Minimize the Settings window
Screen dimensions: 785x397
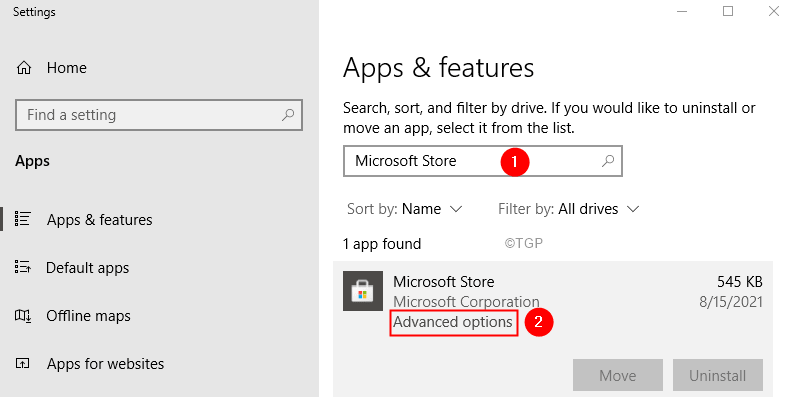point(682,11)
